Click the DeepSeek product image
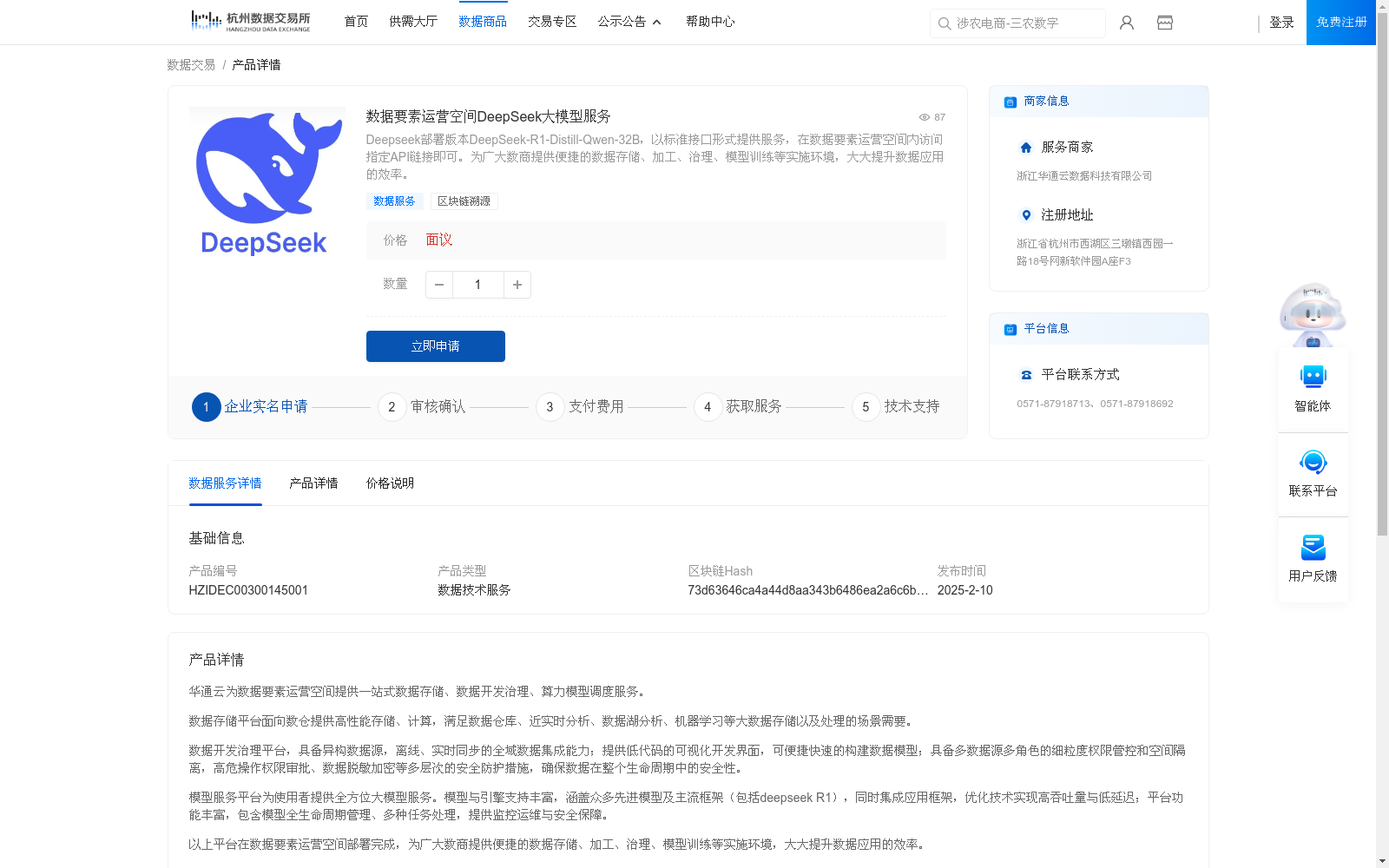1389x868 pixels. [x=267, y=183]
